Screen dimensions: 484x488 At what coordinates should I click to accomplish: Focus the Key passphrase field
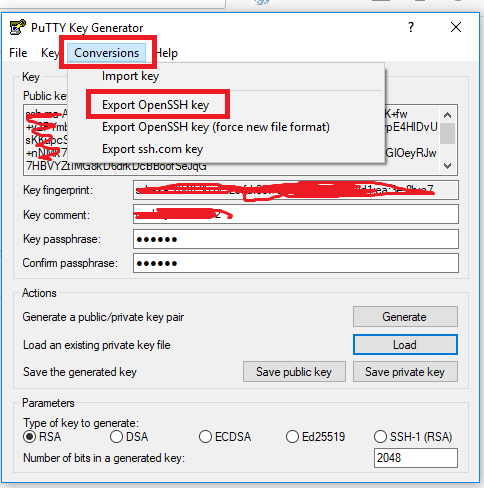tap(296, 239)
